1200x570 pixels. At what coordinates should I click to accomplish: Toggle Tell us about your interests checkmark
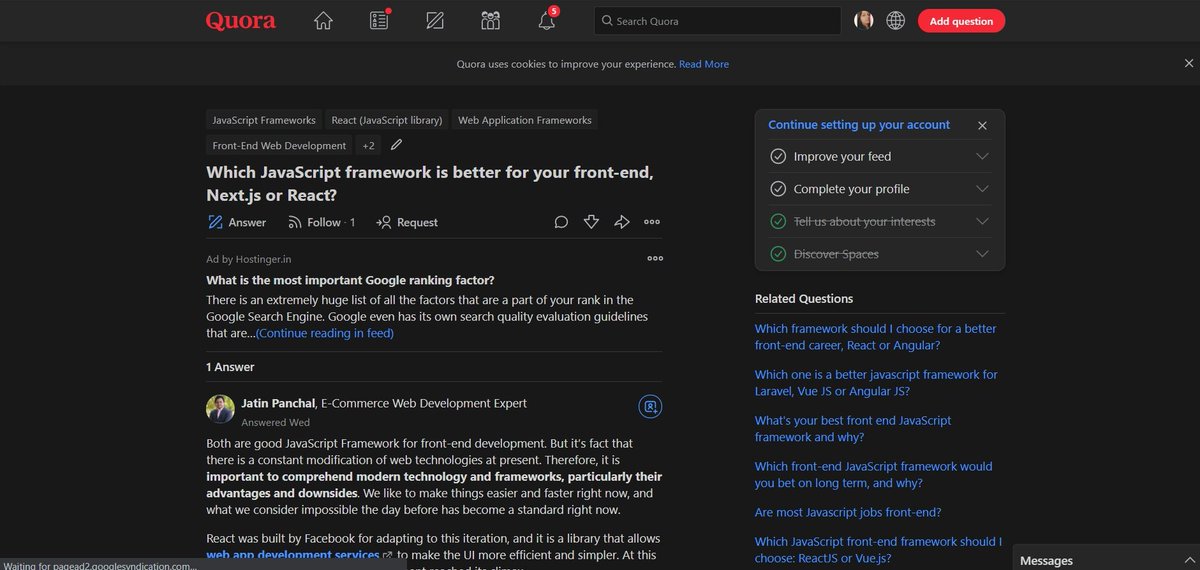(778, 221)
